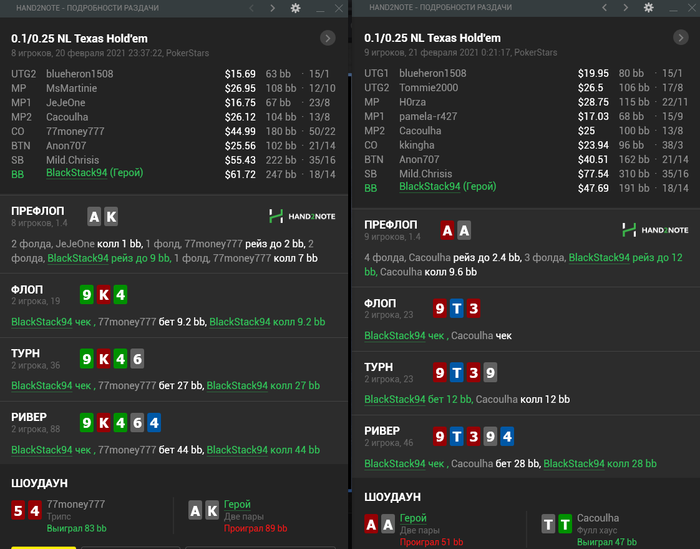The height and width of the screenshot is (549, 700).
Task: Select pamela-r427 in right player list
Action: click(526, 116)
